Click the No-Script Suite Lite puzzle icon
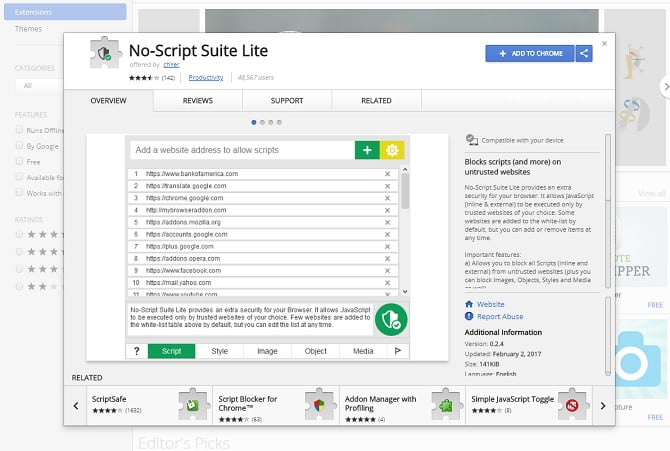 coord(105,53)
